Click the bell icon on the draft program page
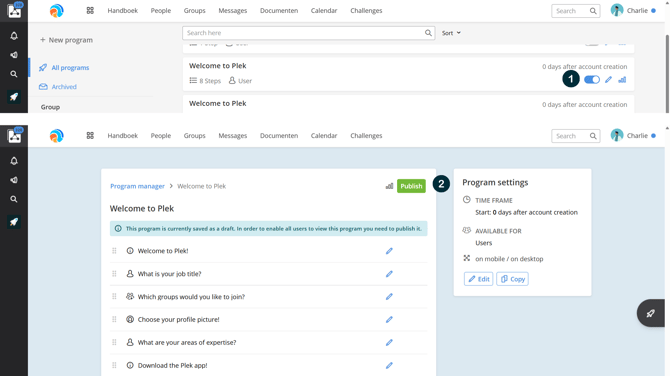Image resolution: width=670 pixels, height=376 pixels. pyautogui.click(x=14, y=161)
